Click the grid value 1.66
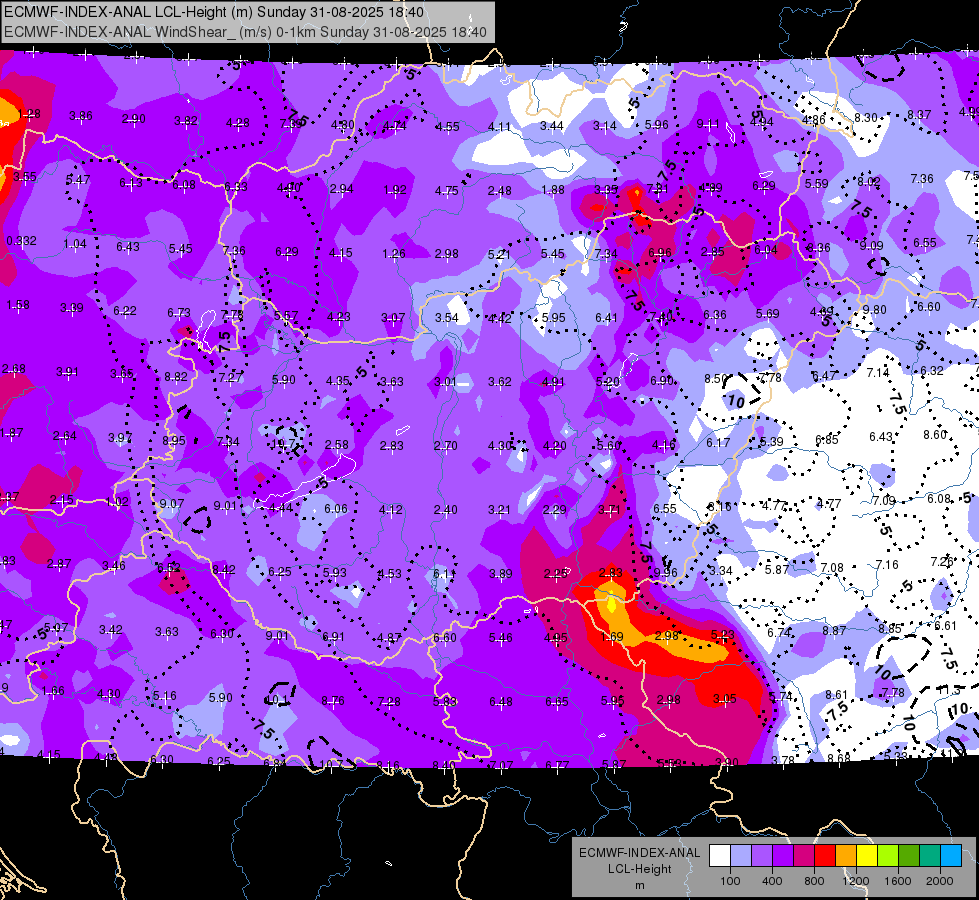The image size is (979, 900). pyautogui.click(x=53, y=691)
